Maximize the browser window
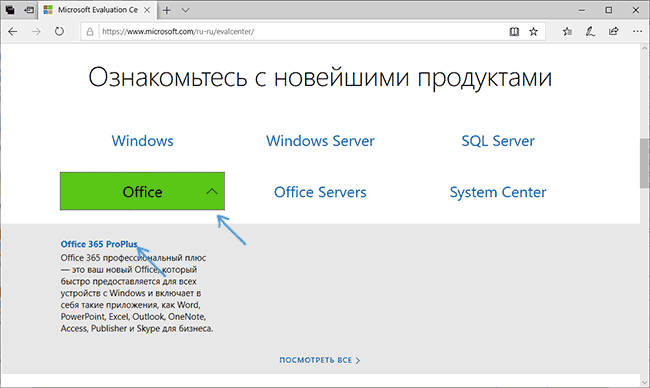Viewport: 650px width, 388px height. pos(609,10)
